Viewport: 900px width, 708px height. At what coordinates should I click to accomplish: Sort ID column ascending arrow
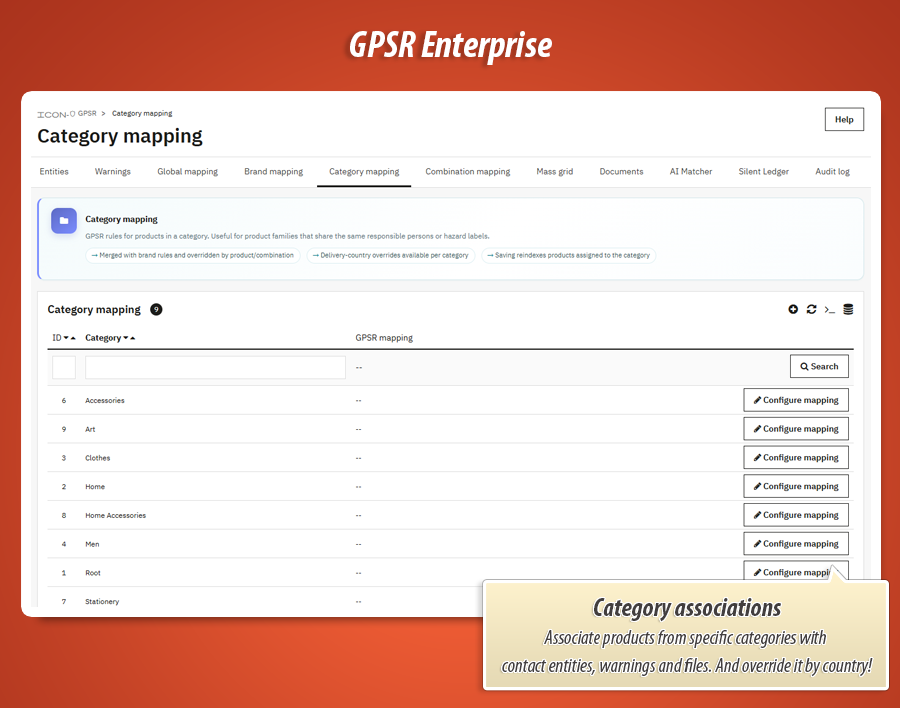pos(73,338)
